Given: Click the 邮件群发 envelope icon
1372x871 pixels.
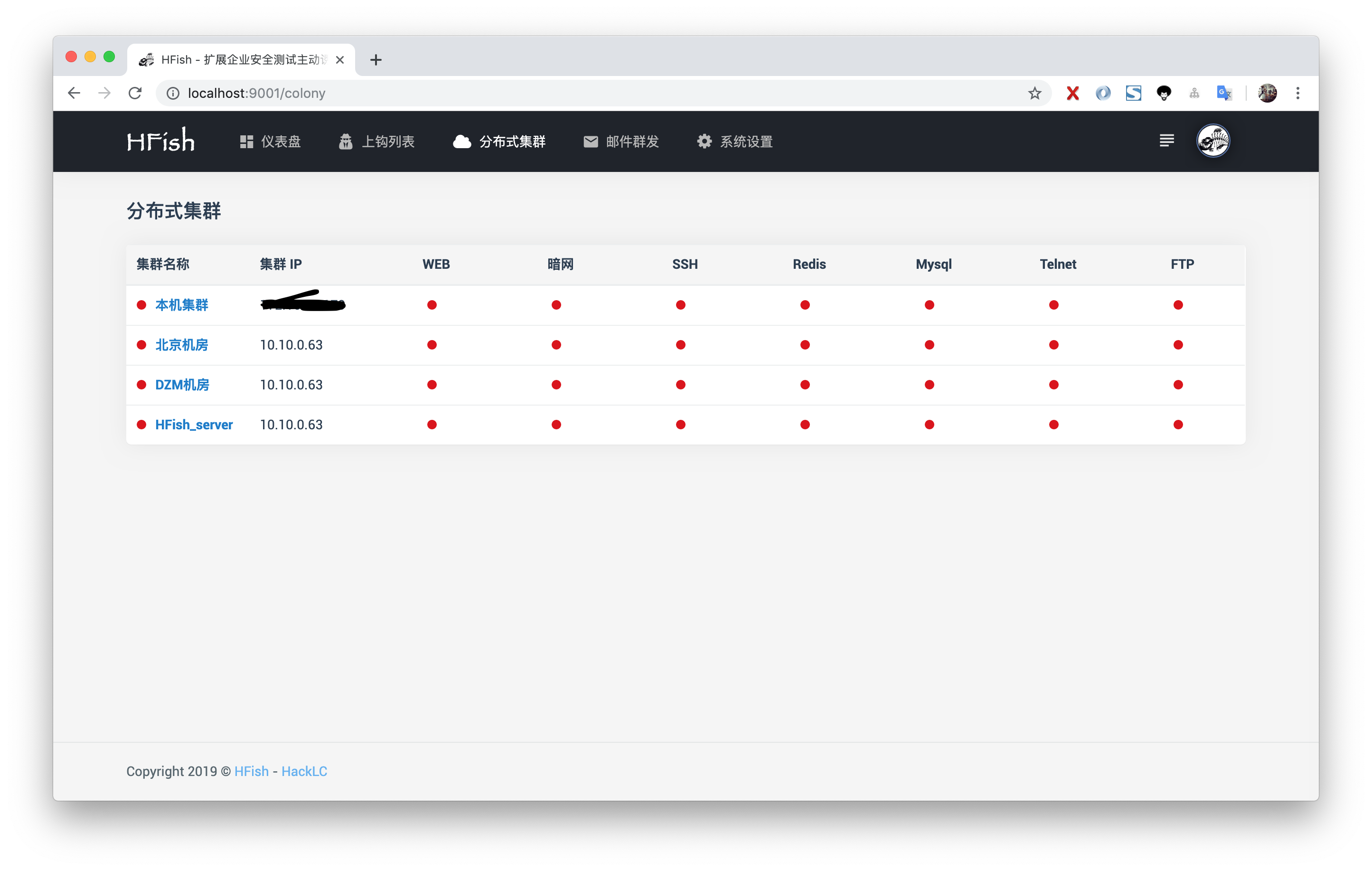Looking at the screenshot, I should coord(590,142).
